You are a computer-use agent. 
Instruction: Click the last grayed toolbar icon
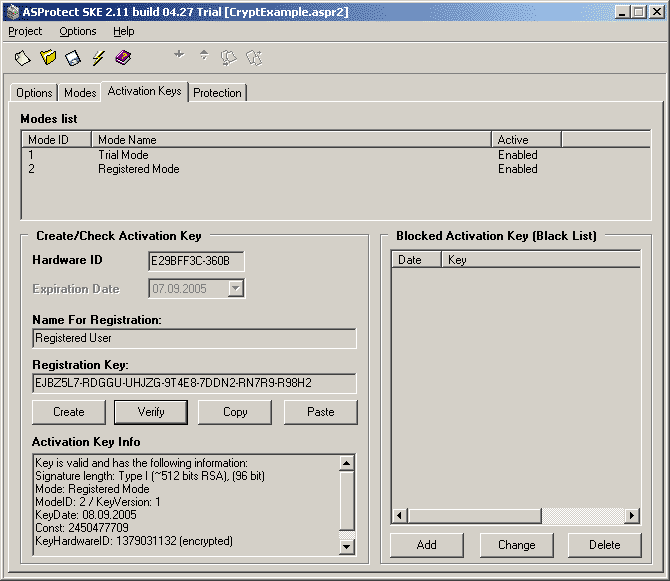pyautogui.click(x=254, y=58)
